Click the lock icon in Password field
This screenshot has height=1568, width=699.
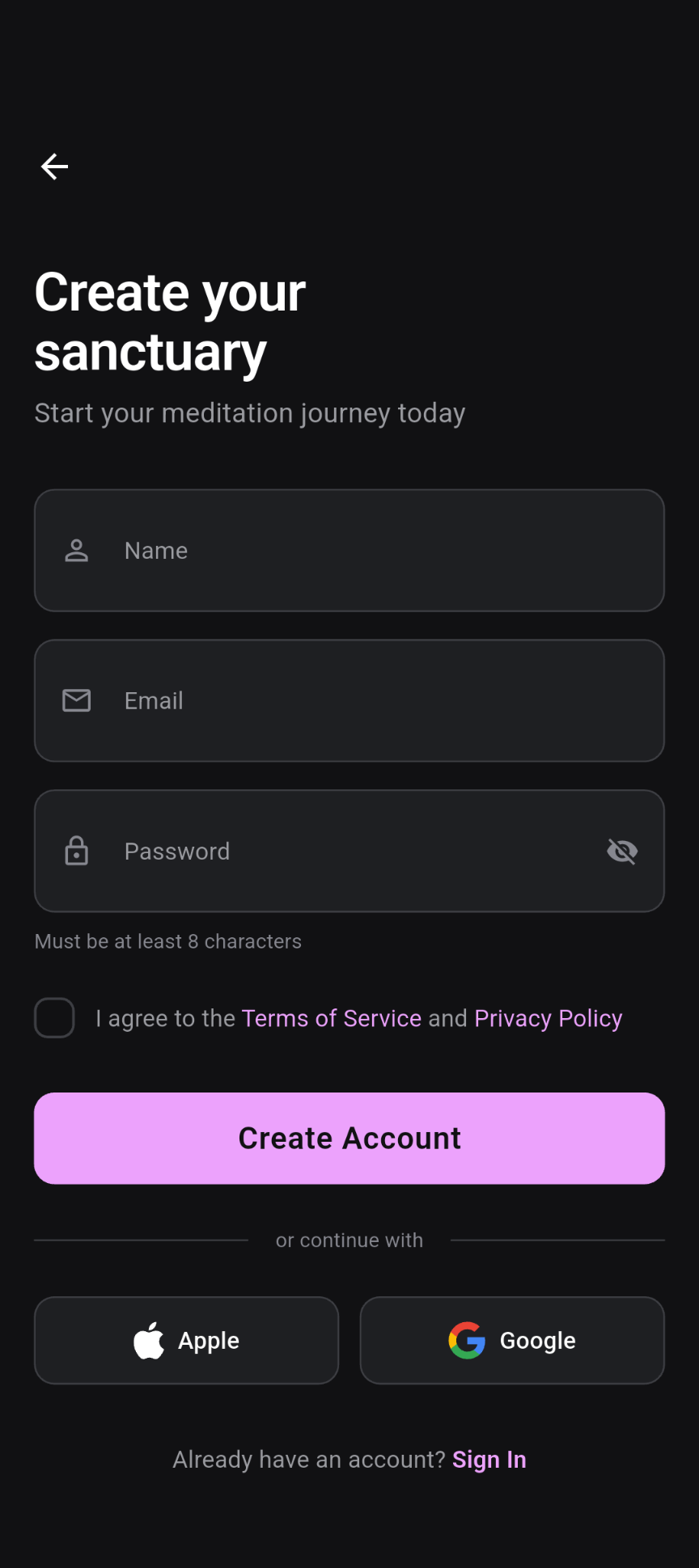point(77,851)
